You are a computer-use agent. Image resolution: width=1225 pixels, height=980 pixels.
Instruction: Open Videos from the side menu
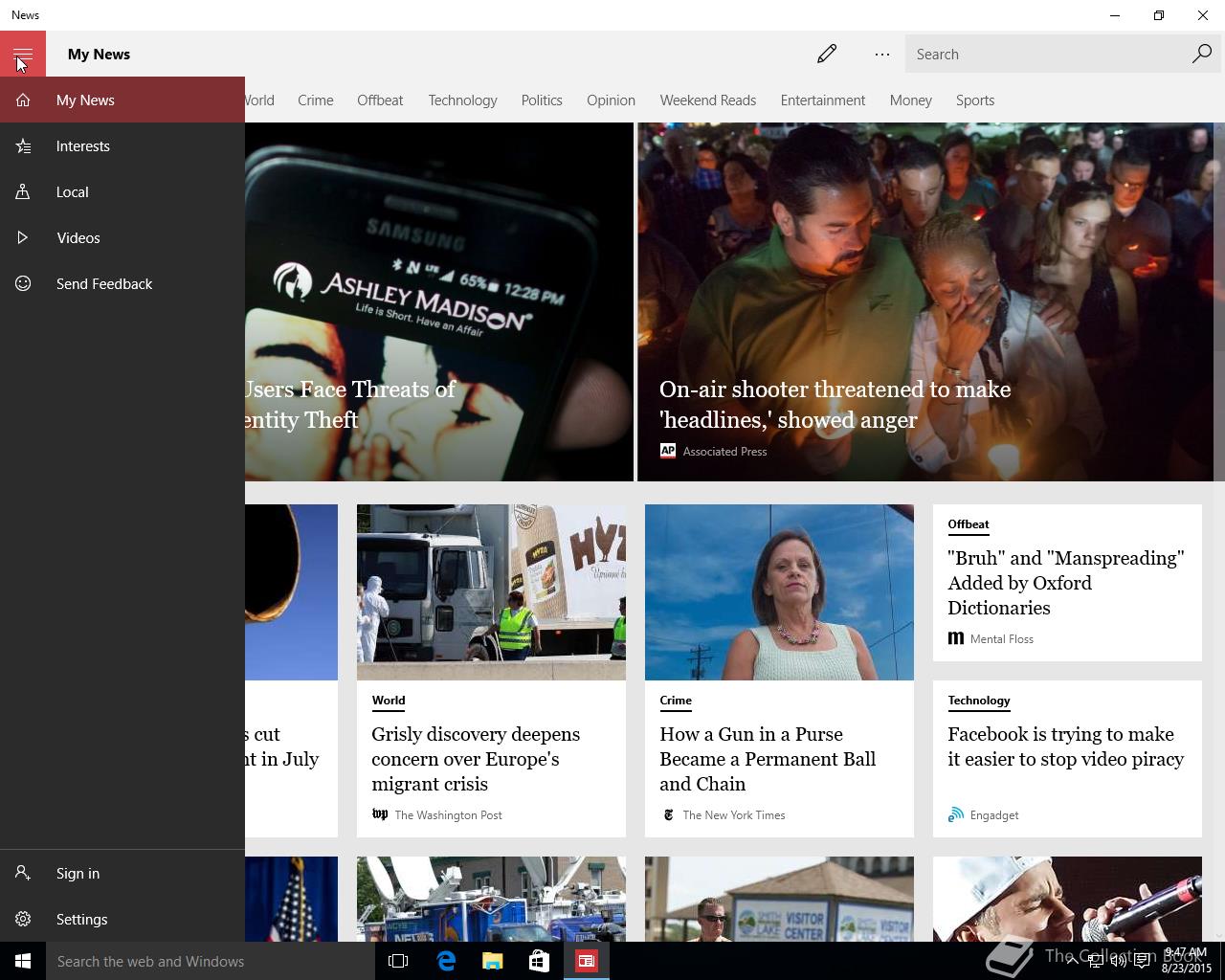122,237
